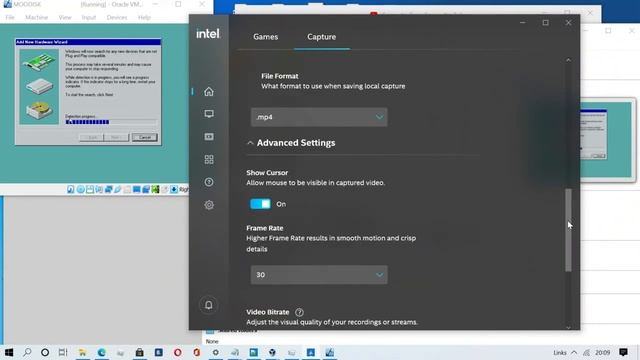Open the Video section in Intel sidebar

[209, 137]
